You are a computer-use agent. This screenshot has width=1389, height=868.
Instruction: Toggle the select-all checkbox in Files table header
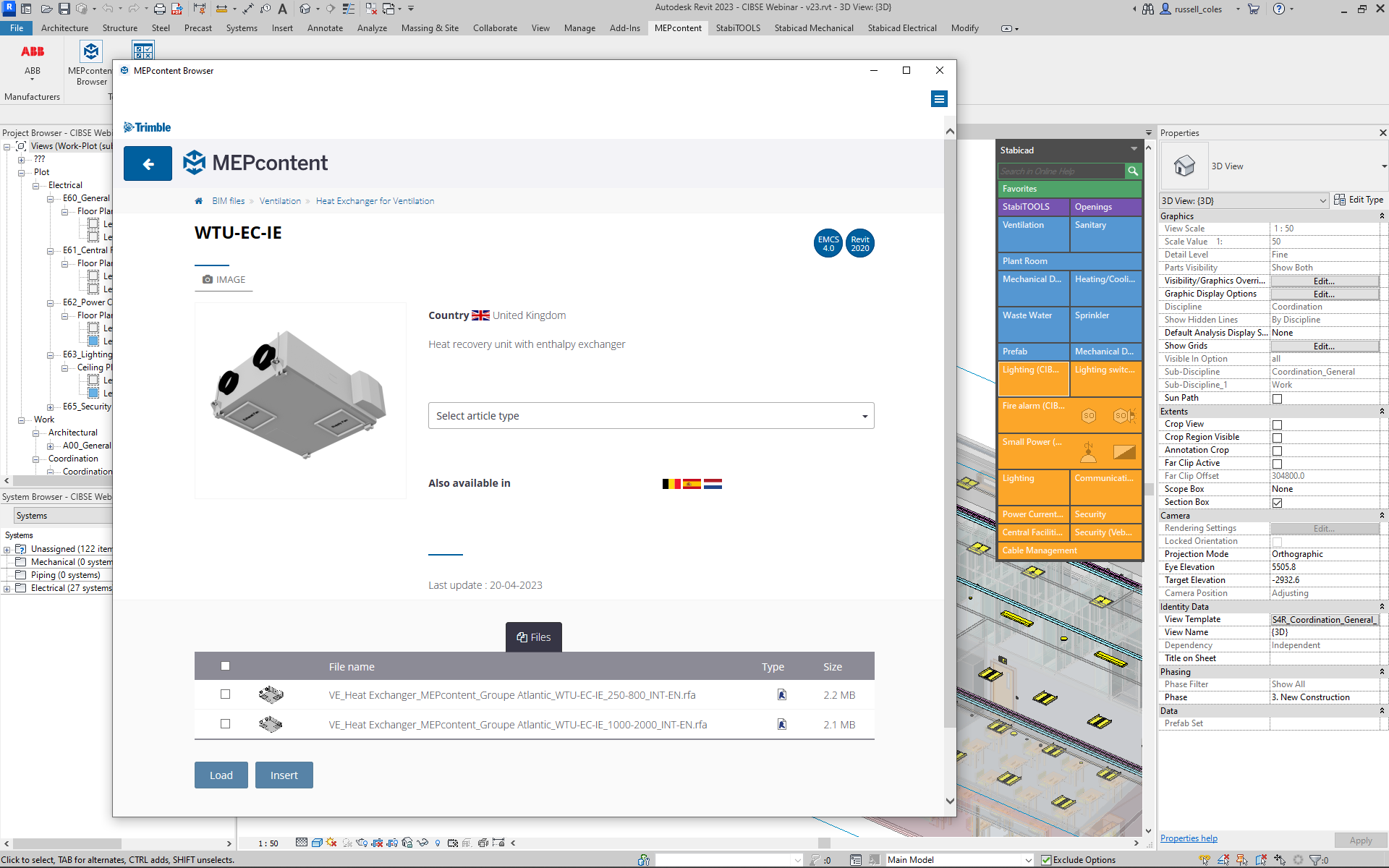225,666
